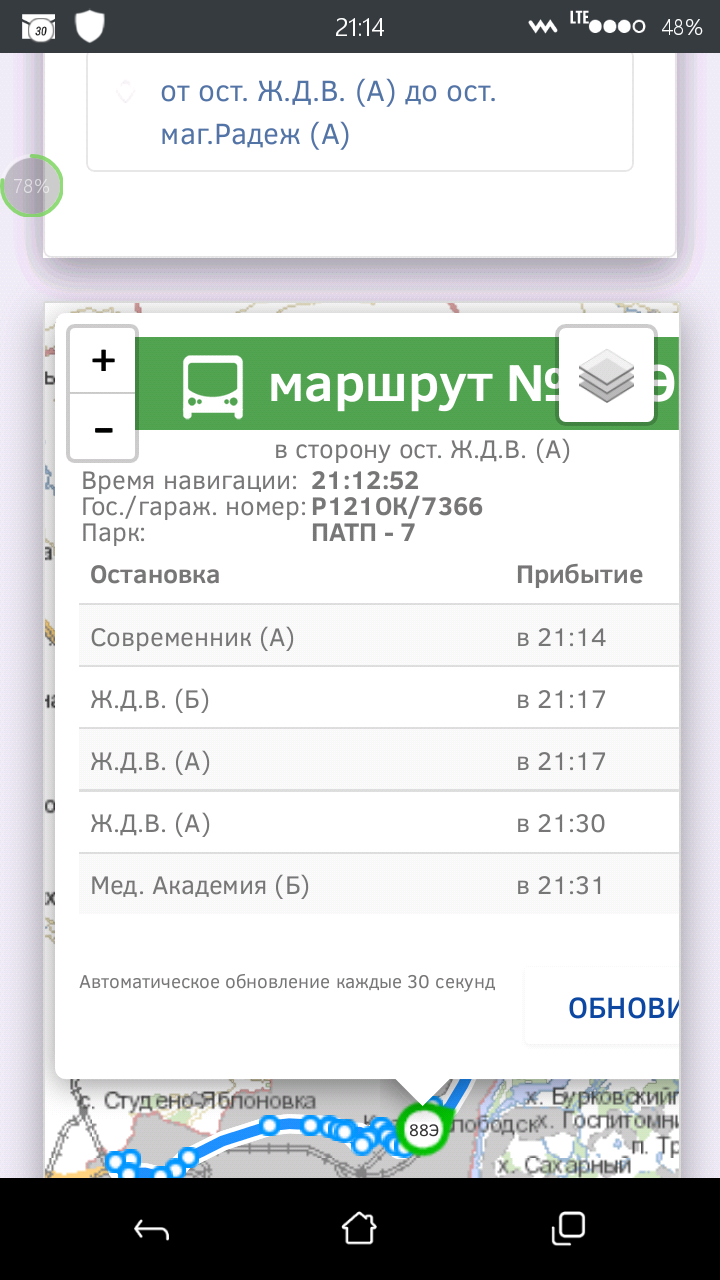This screenshot has height=1280, width=720.
Task: Tap the battery 48% indicator
Action: tap(681, 27)
